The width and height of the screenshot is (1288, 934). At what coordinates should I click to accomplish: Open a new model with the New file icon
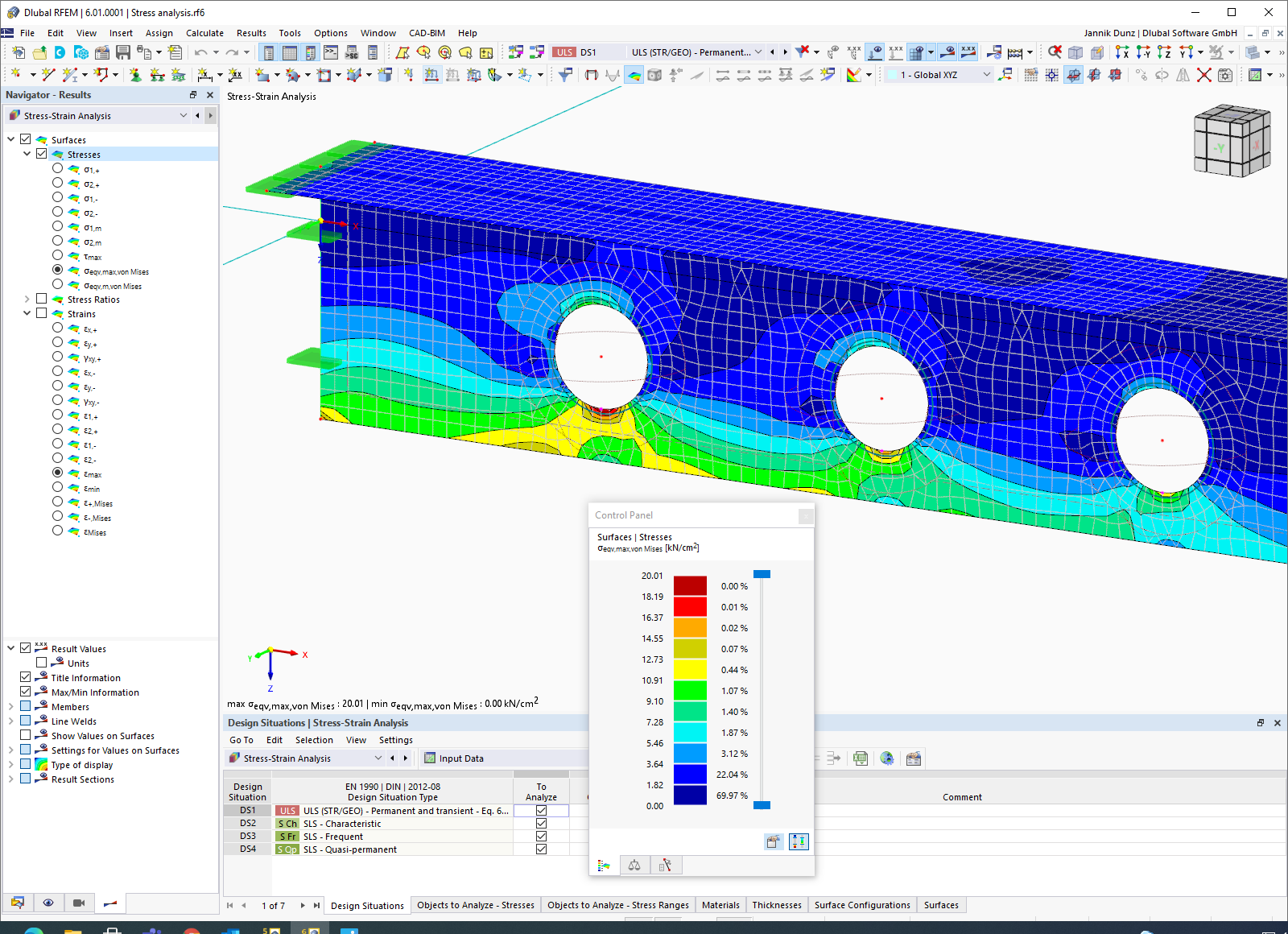(18, 52)
